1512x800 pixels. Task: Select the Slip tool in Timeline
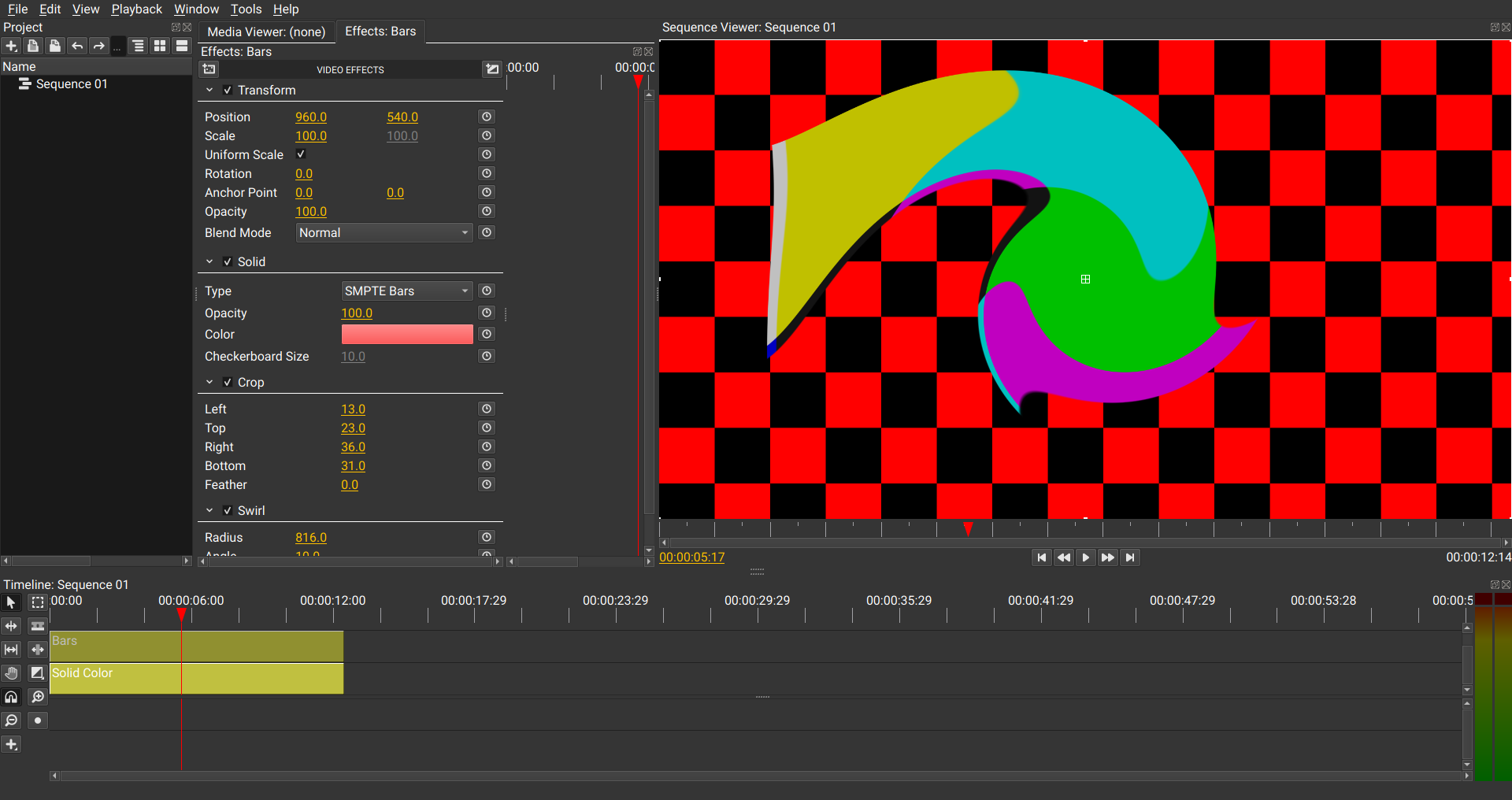pos(11,650)
